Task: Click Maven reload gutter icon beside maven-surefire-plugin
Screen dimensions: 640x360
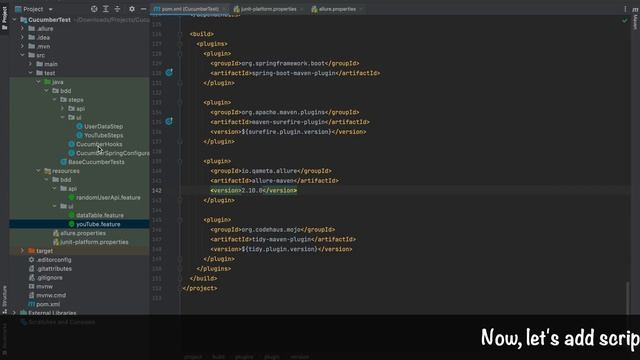Action: coord(169,121)
